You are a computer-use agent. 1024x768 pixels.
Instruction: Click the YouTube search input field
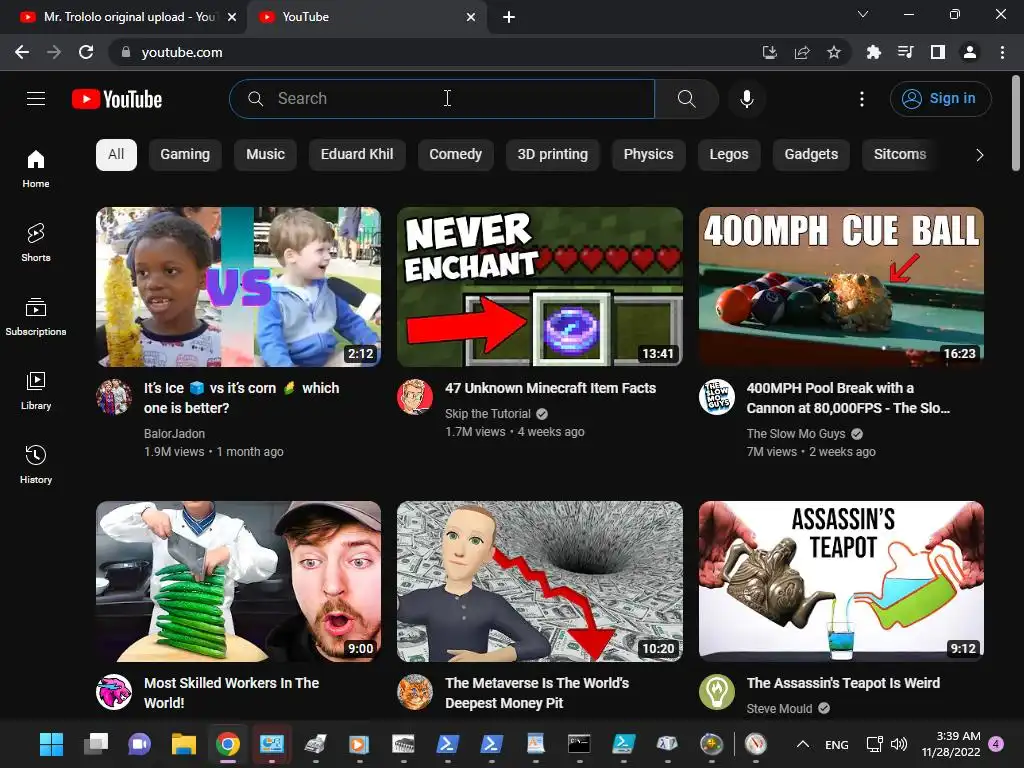tap(442, 99)
